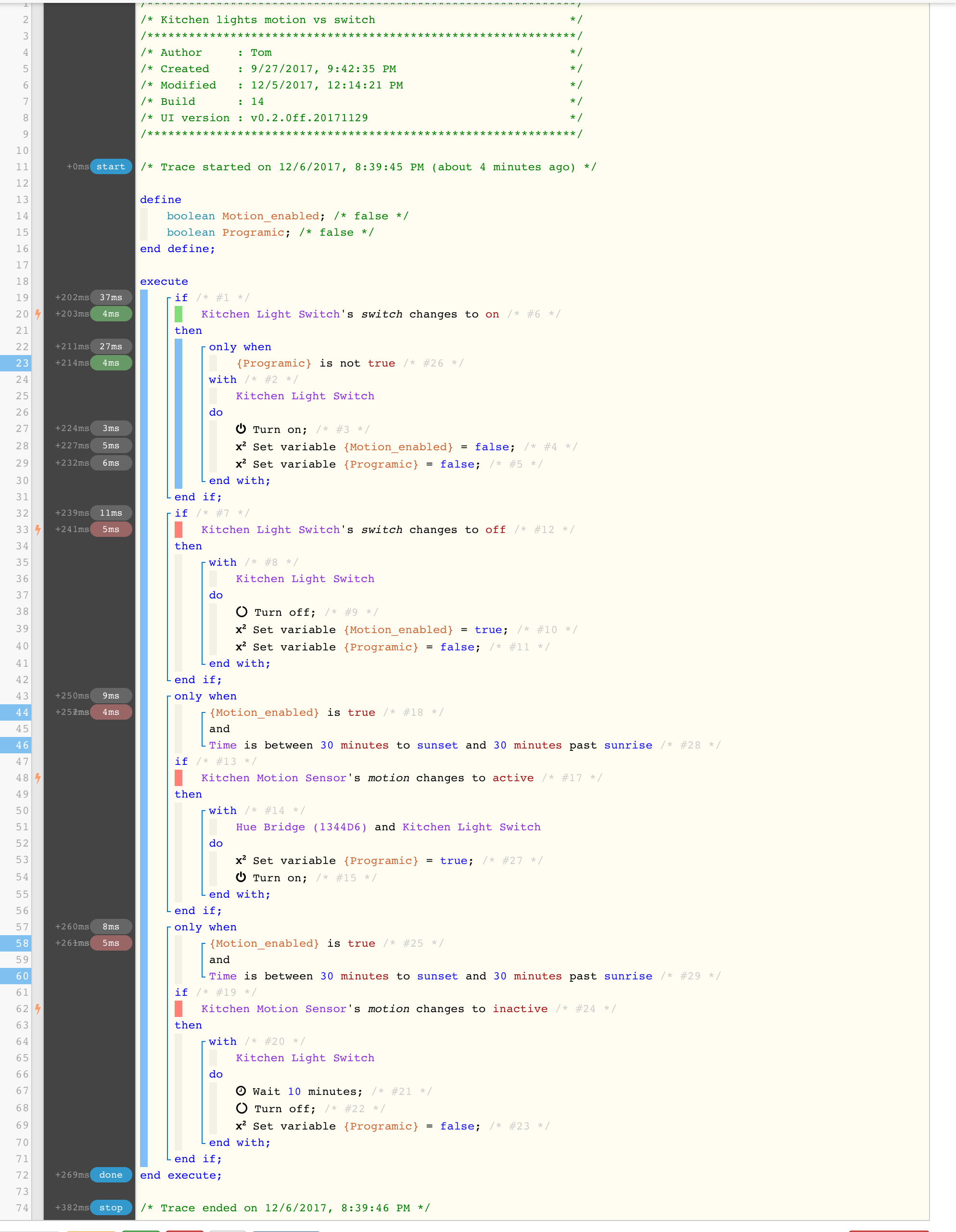Click the x² icon for Set variable #10
The image size is (956, 1232).
pyautogui.click(x=241, y=629)
